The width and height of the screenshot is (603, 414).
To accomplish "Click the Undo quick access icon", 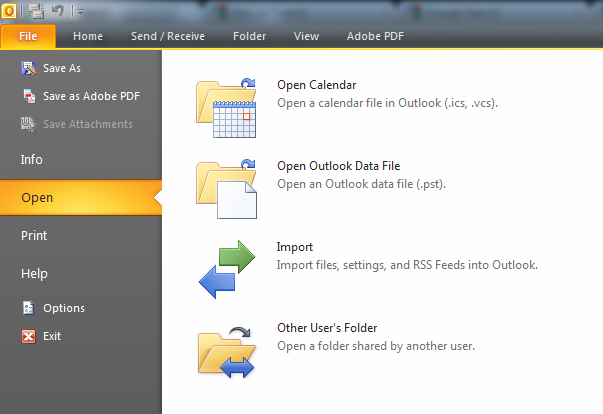I will (58, 10).
